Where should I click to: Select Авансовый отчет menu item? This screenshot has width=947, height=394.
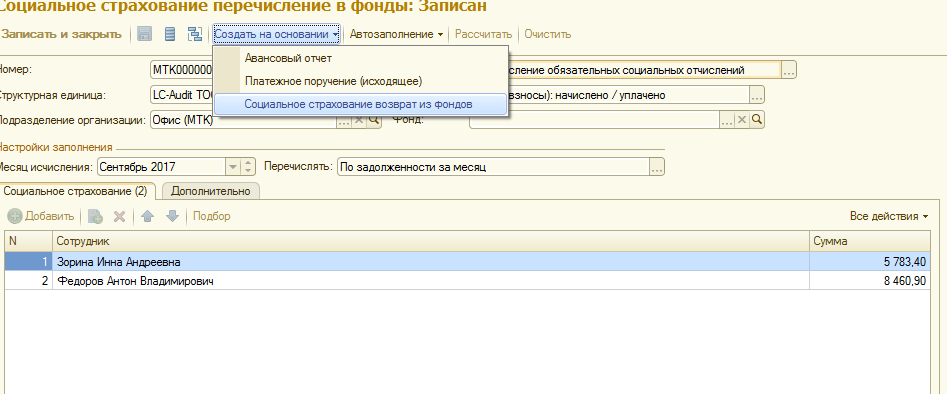point(361,58)
